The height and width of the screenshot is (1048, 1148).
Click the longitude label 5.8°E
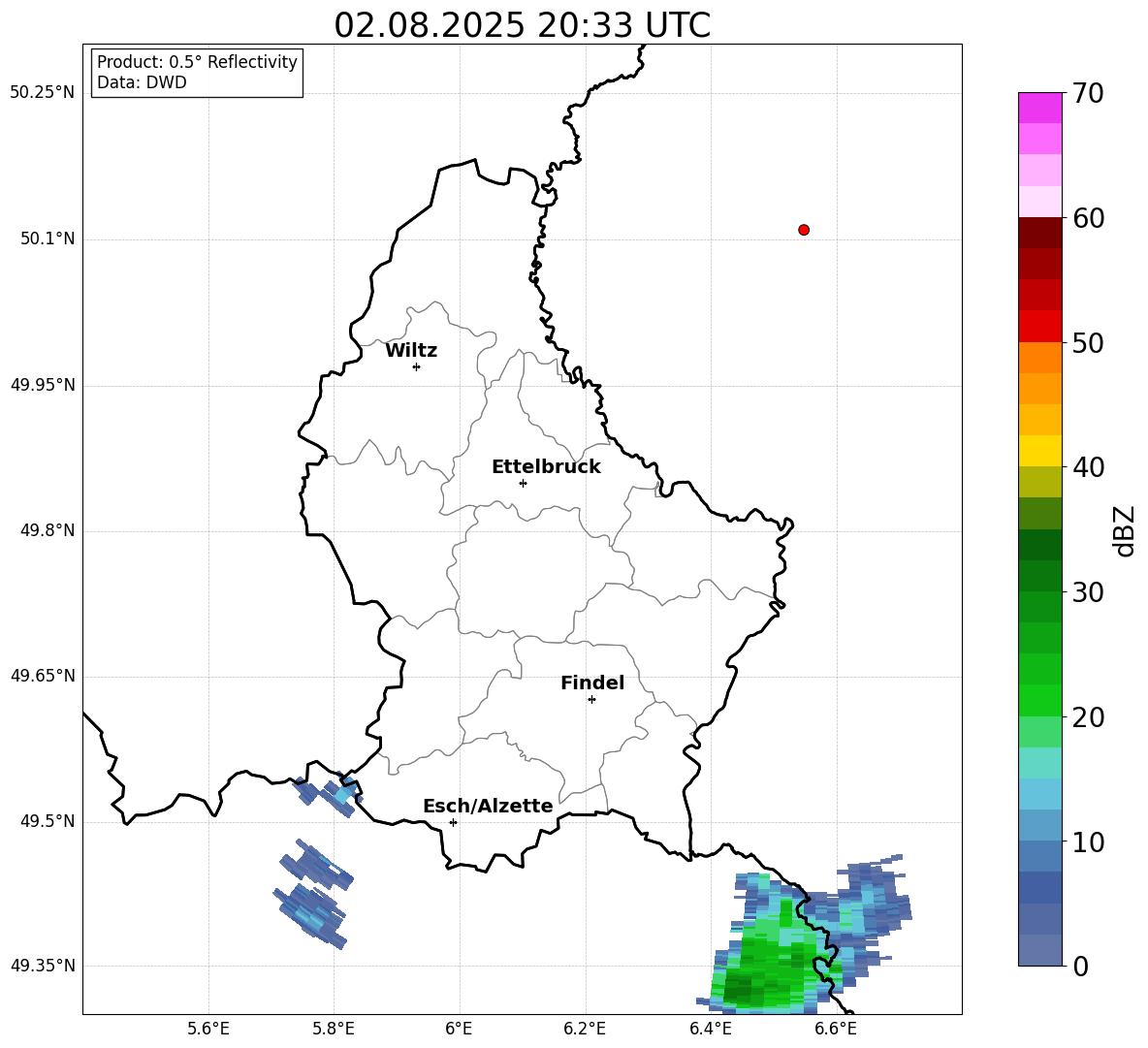point(334,1029)
